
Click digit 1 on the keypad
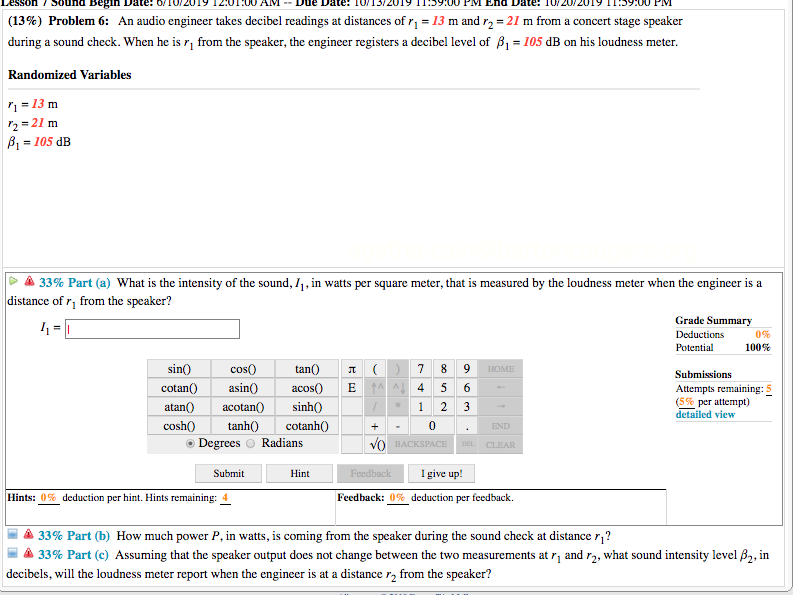[420, 407]
